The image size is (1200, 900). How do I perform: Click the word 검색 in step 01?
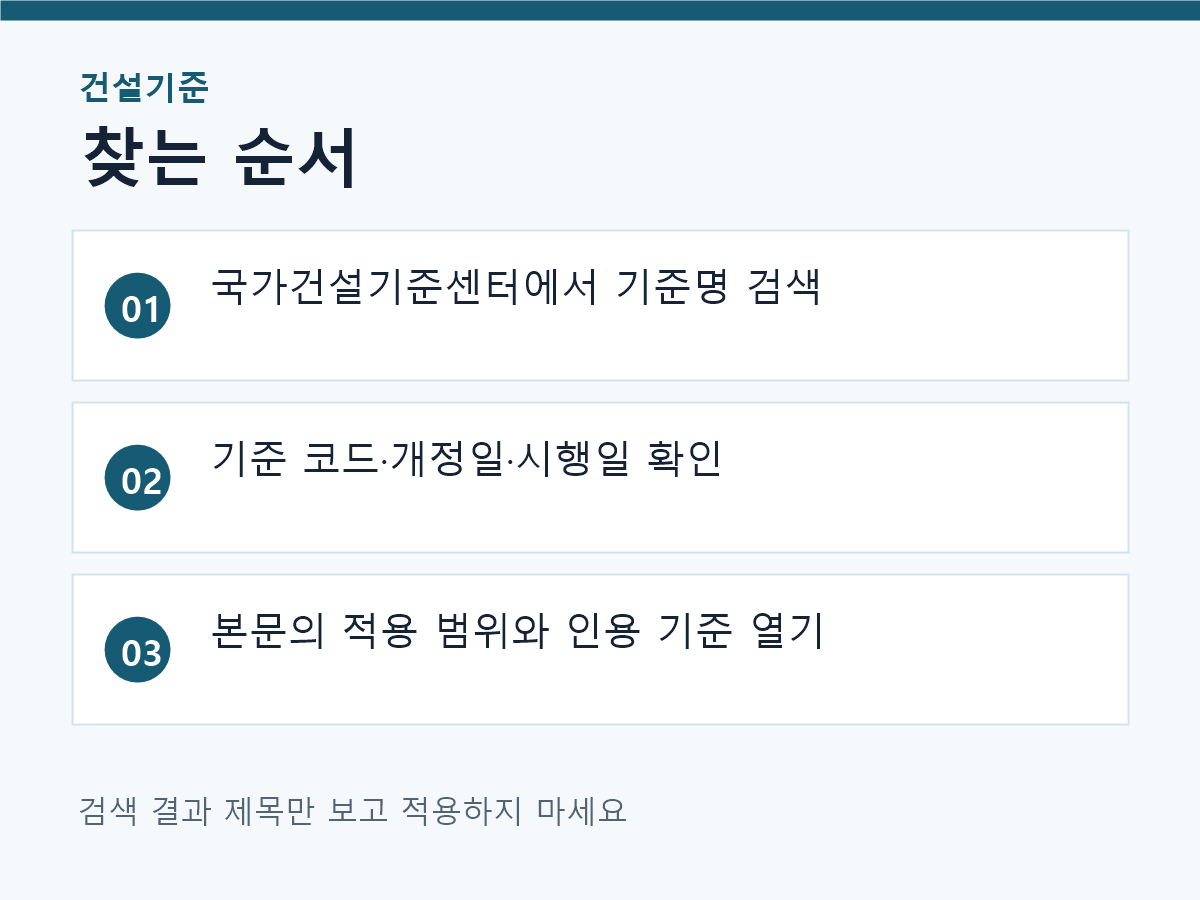(x=784, y=288)
